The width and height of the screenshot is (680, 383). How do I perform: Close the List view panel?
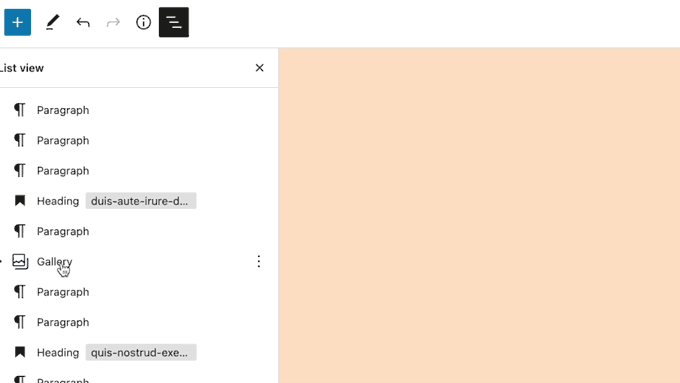tap(259, 68)
